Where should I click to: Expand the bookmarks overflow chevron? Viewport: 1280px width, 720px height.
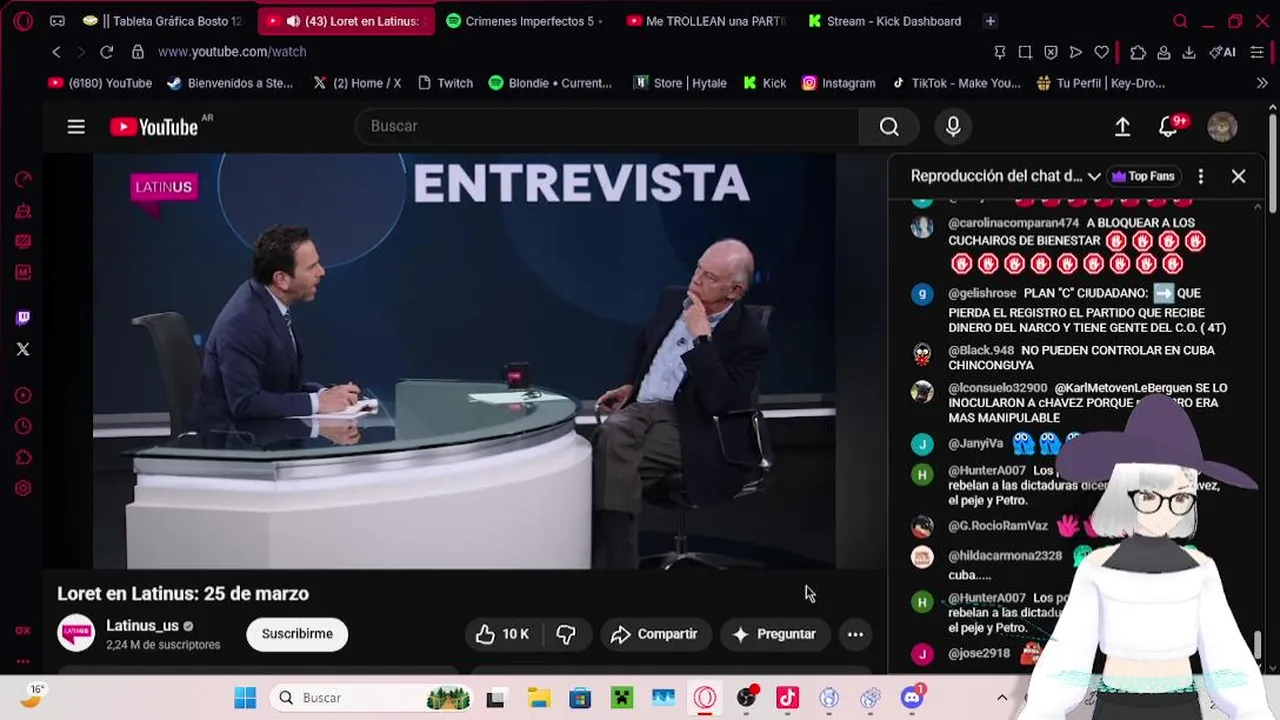tap(1262, 83)
